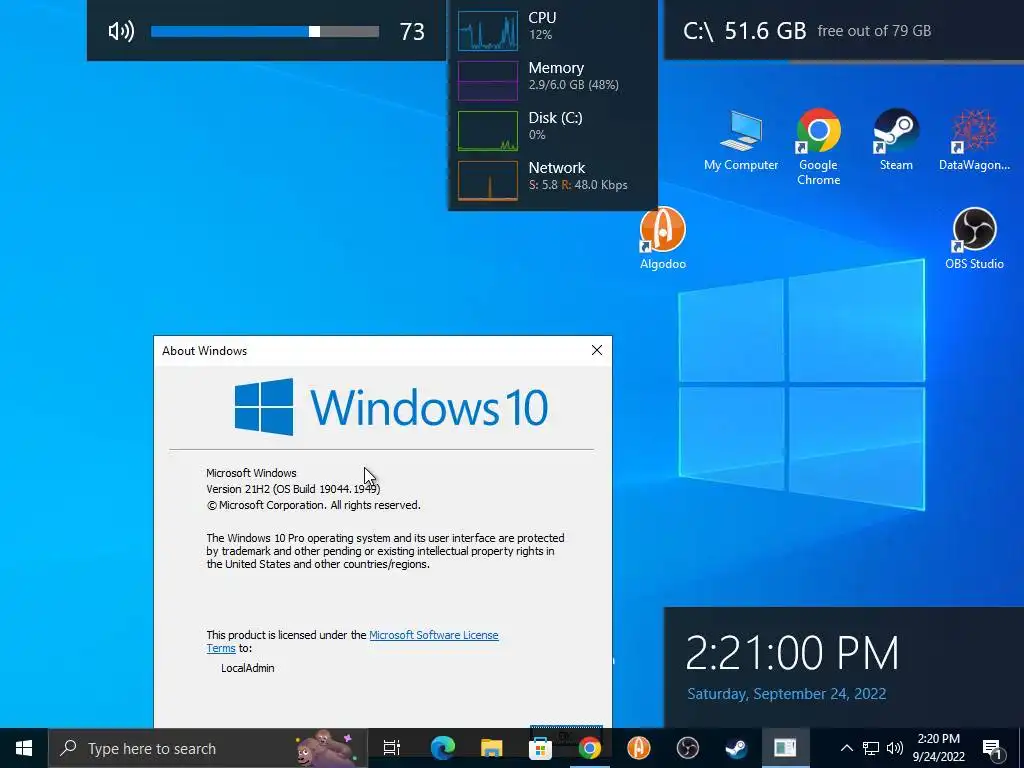Click the Network activity graph
This screenshot has height=768, width=1024.
click(x=488, y=180)
